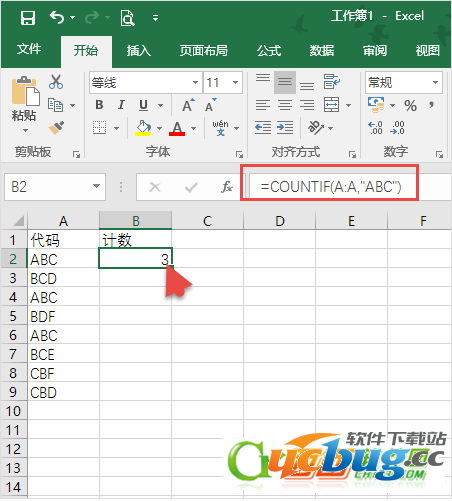The height and width of the screenshot is (501, 452).
Task: Switch to the 页面布局 tab
Action: tap(204, 51)
